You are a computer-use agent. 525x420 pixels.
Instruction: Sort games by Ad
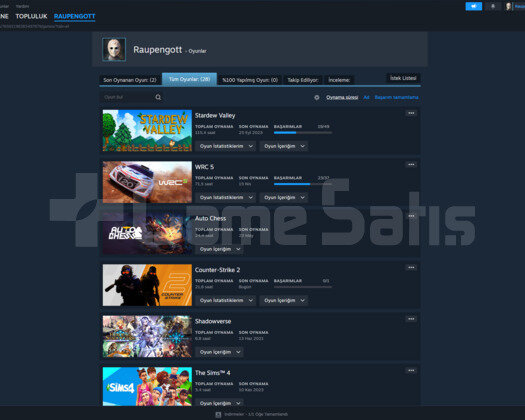[x=366, y=97]
